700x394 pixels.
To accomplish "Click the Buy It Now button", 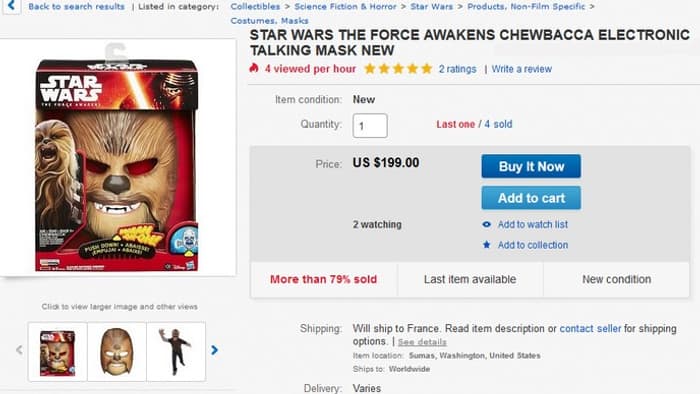I will tap(531, 166).
